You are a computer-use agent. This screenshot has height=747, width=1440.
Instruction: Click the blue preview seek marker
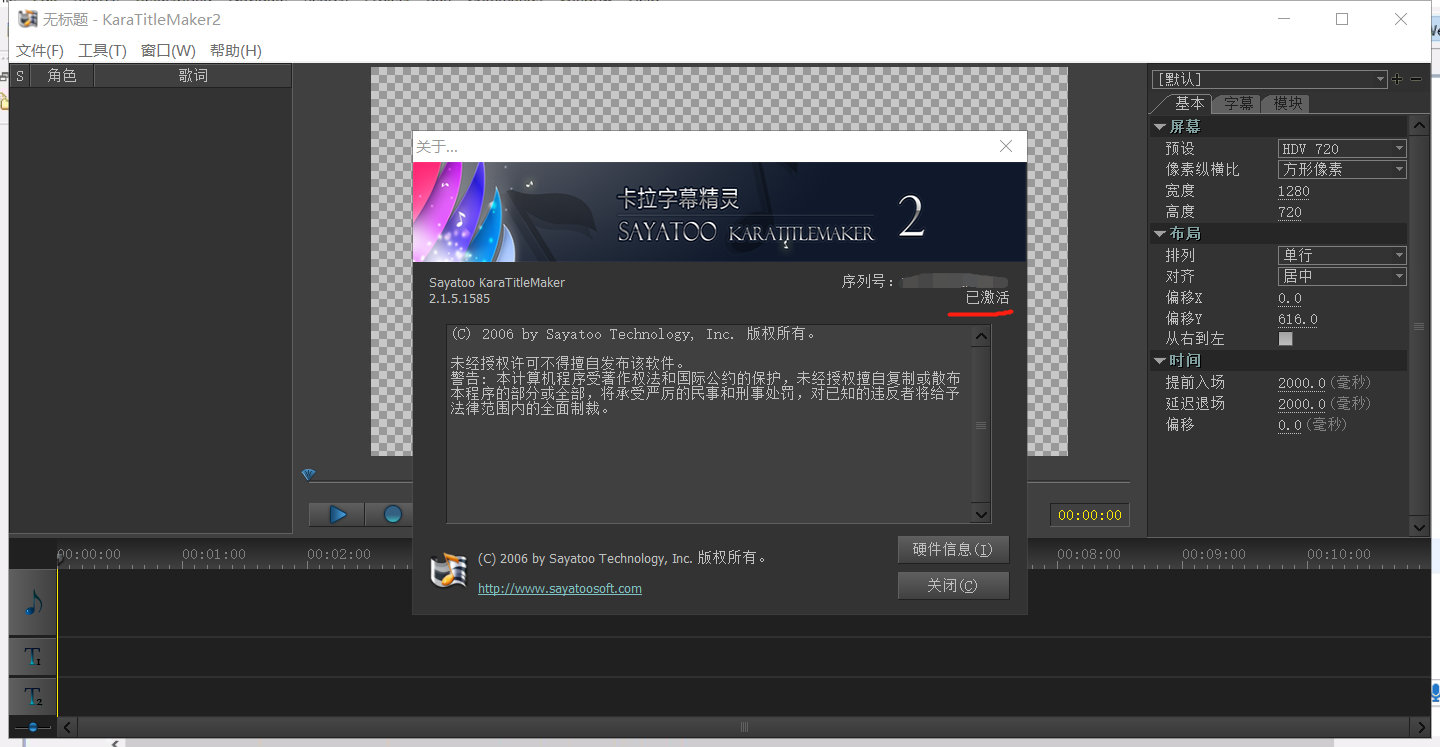309,474
